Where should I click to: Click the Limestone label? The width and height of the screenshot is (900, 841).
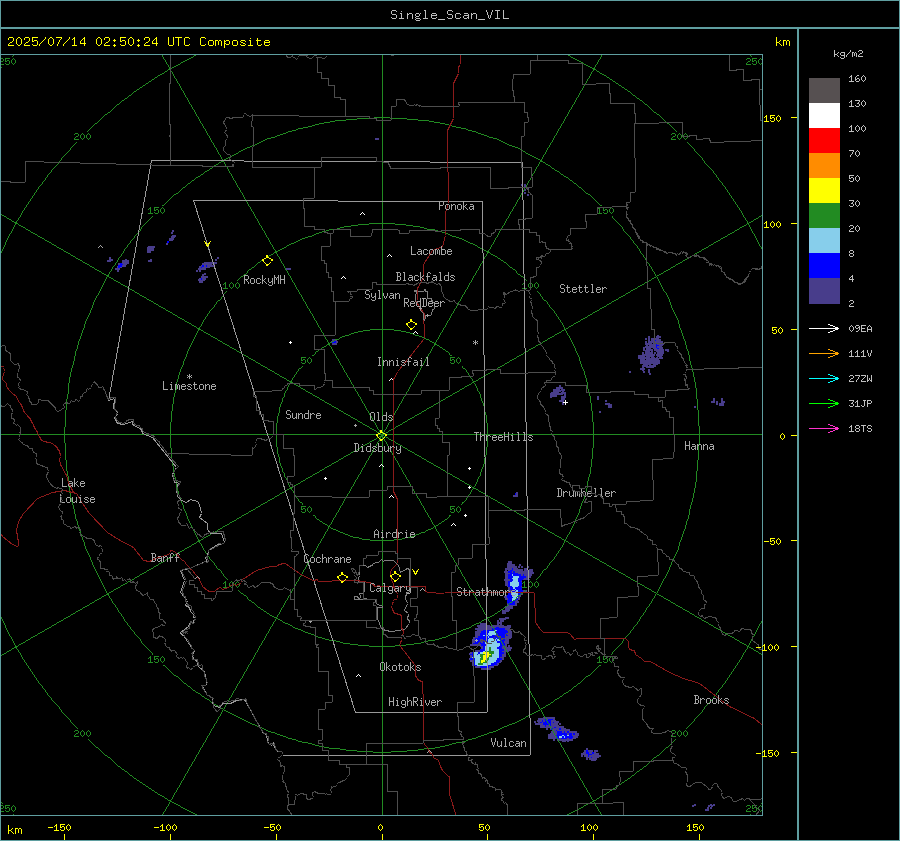pos(189,386)
